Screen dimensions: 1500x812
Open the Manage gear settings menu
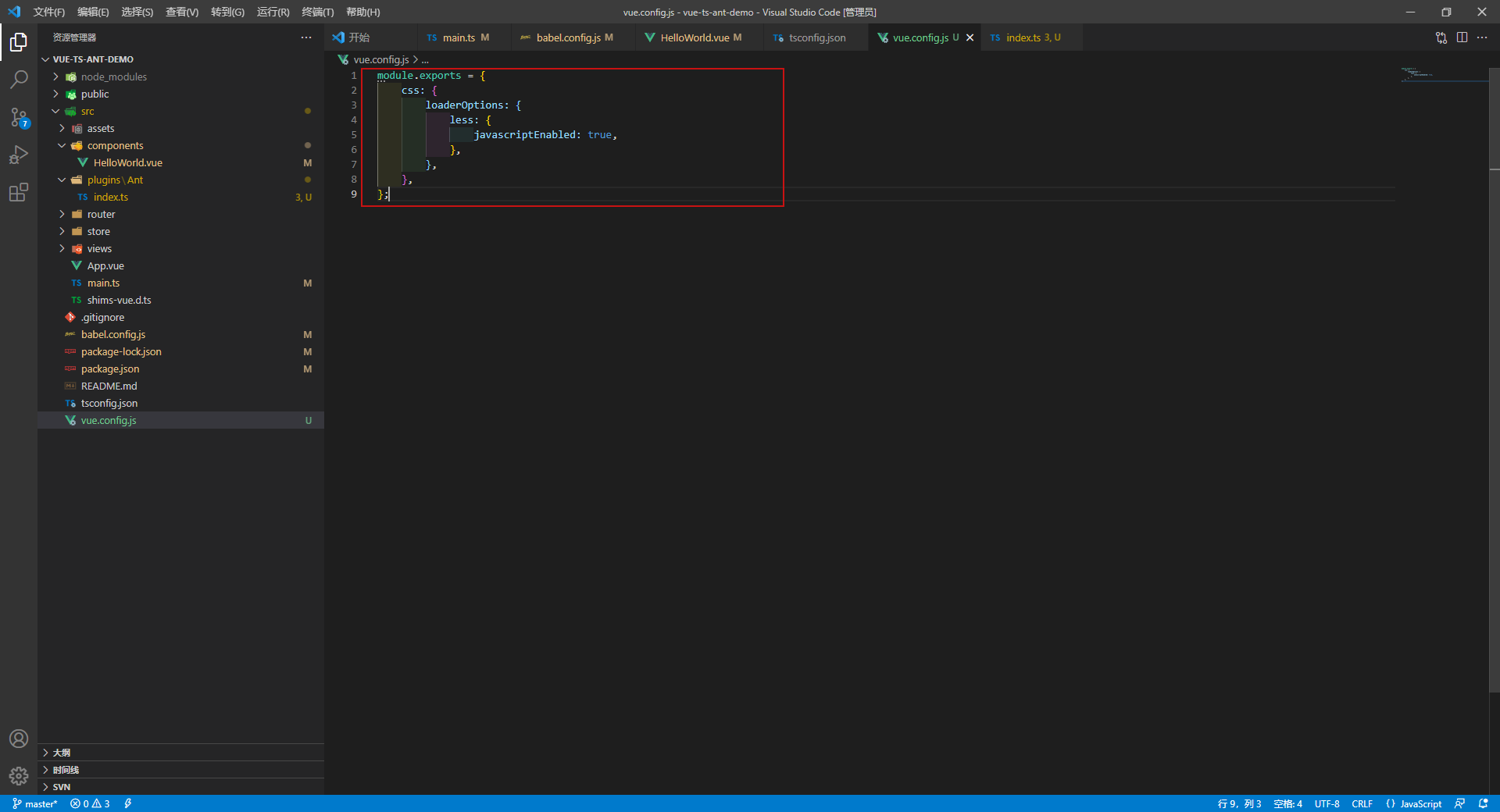(19, 775)
